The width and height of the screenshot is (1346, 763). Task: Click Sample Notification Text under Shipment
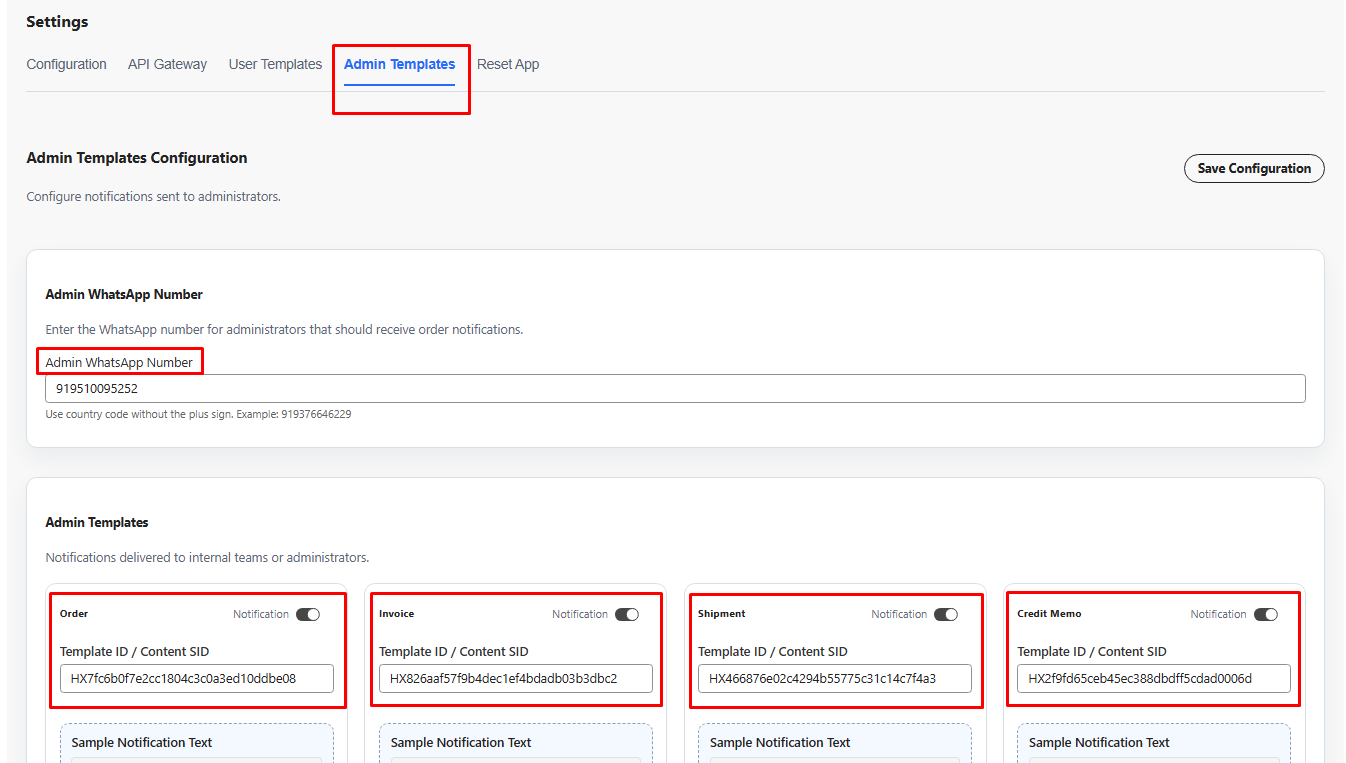[780, 742]
